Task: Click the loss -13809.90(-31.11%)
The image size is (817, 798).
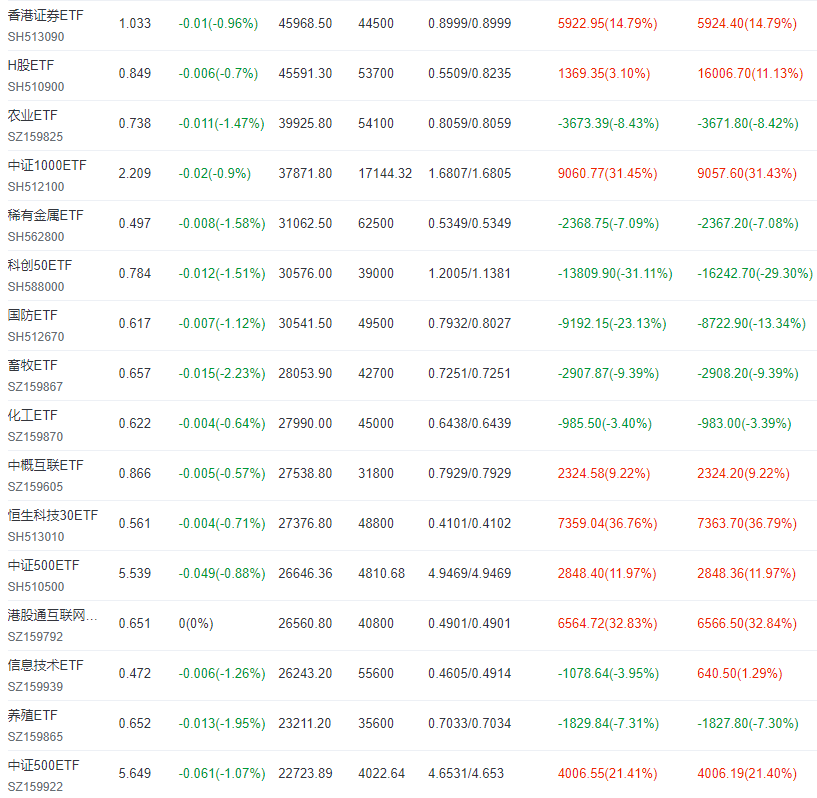Action: pyautogui.click(x=615, y=274)
